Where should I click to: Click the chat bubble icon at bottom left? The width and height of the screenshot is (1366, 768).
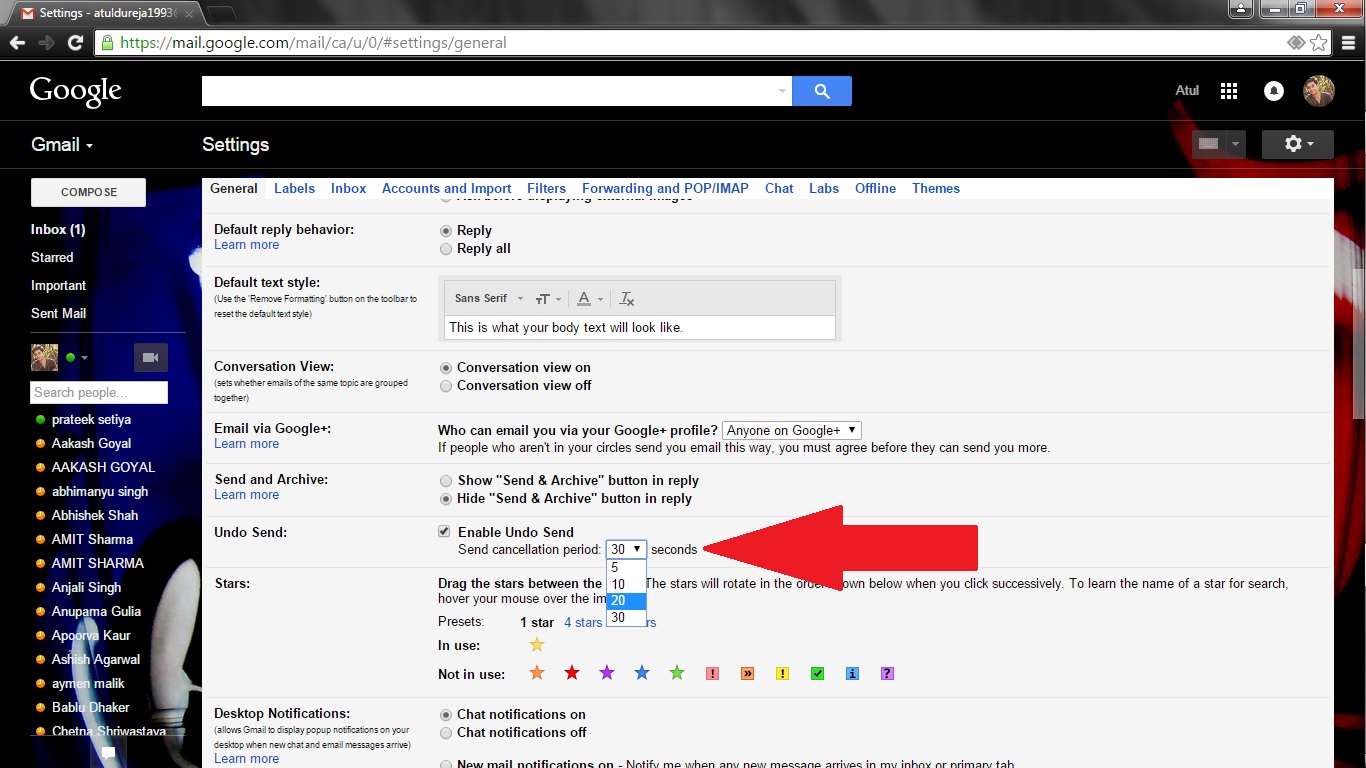tap(108, 754)
